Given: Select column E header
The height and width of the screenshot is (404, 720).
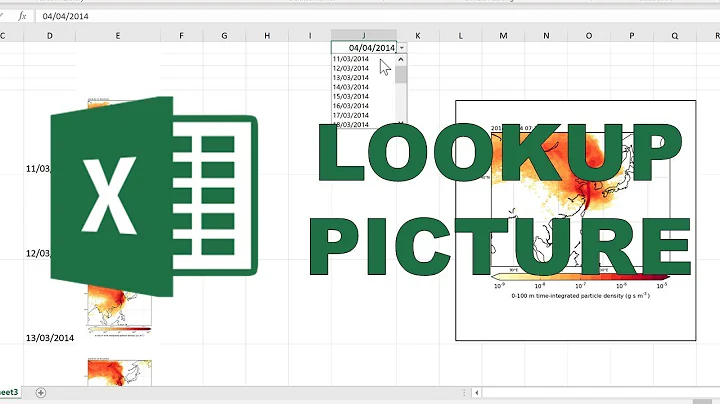Looking at the screenshot, I should pos(118,35).
